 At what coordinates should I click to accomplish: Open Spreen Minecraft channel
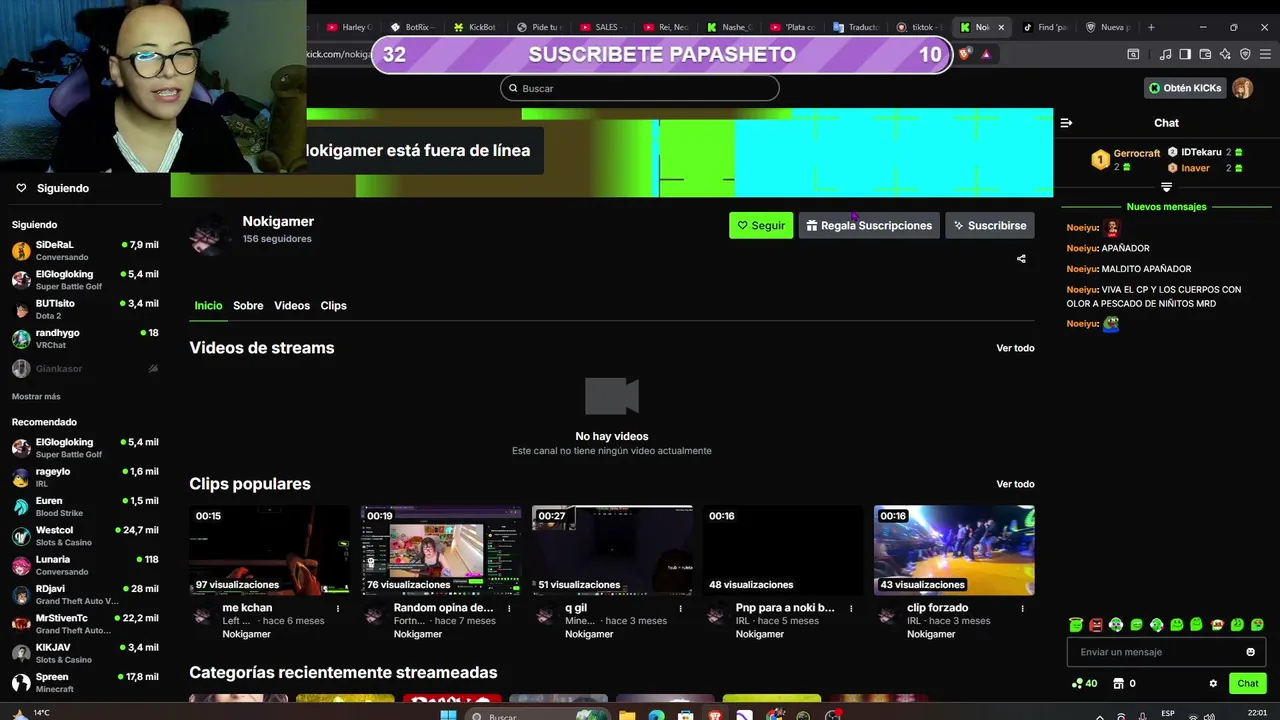click(x=85, y=683)
